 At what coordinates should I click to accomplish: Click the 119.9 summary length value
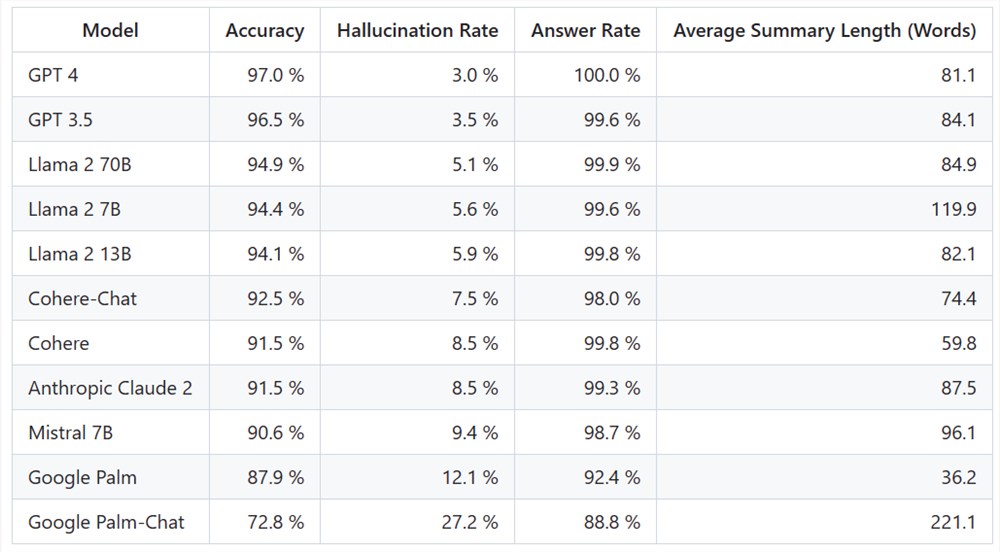point(954,209)
